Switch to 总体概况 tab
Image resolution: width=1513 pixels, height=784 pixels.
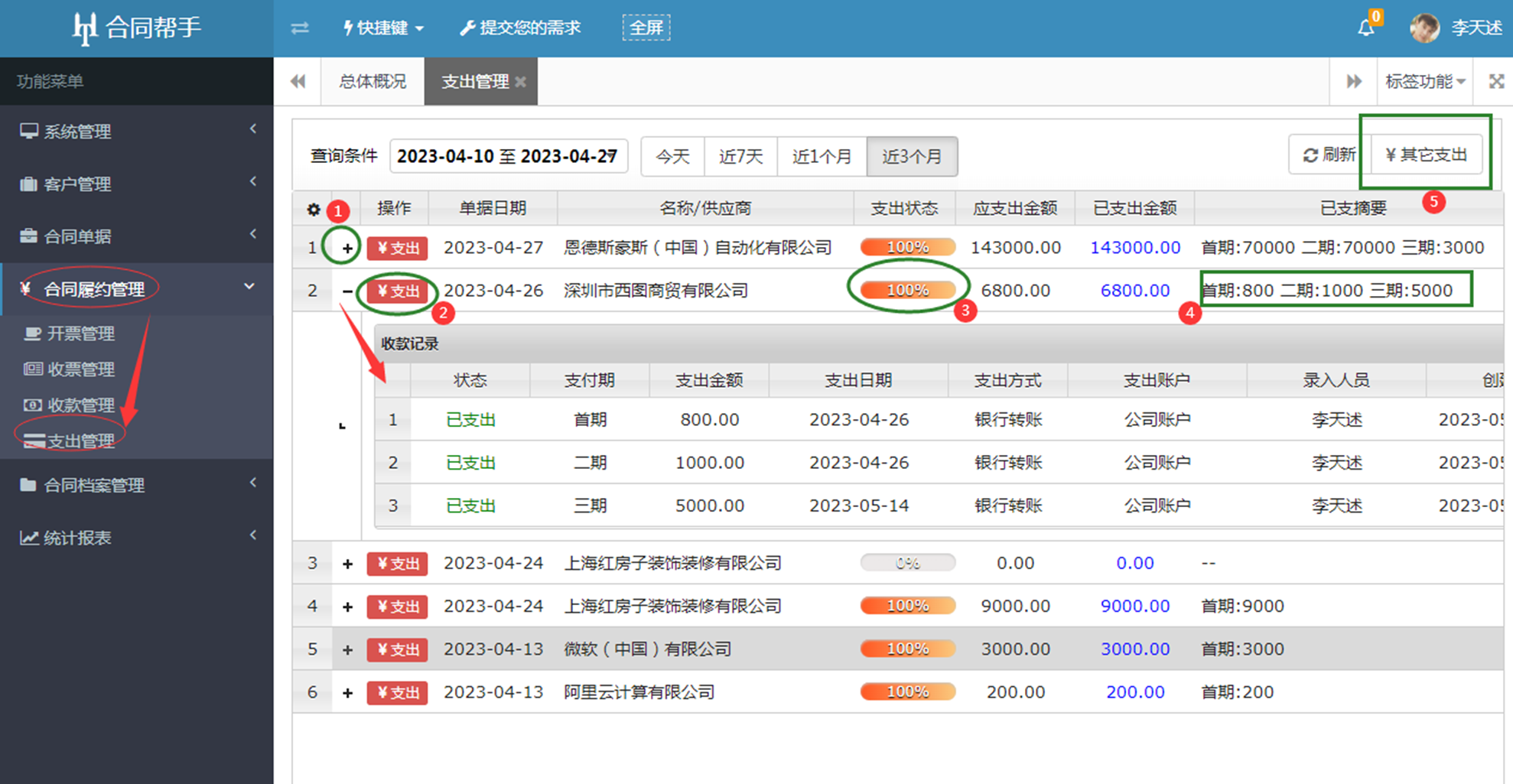[x=373, y=81]
